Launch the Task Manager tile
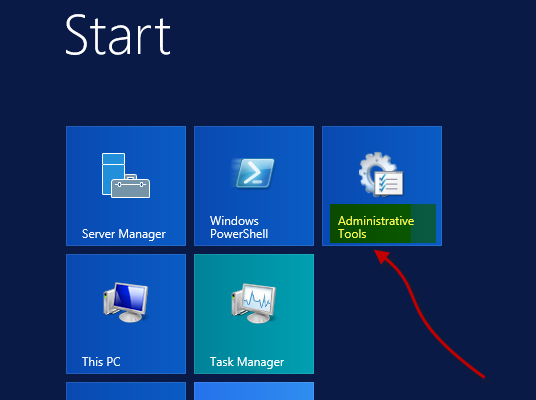The width and height of the screenshot is (536, 400). point(254,314)
